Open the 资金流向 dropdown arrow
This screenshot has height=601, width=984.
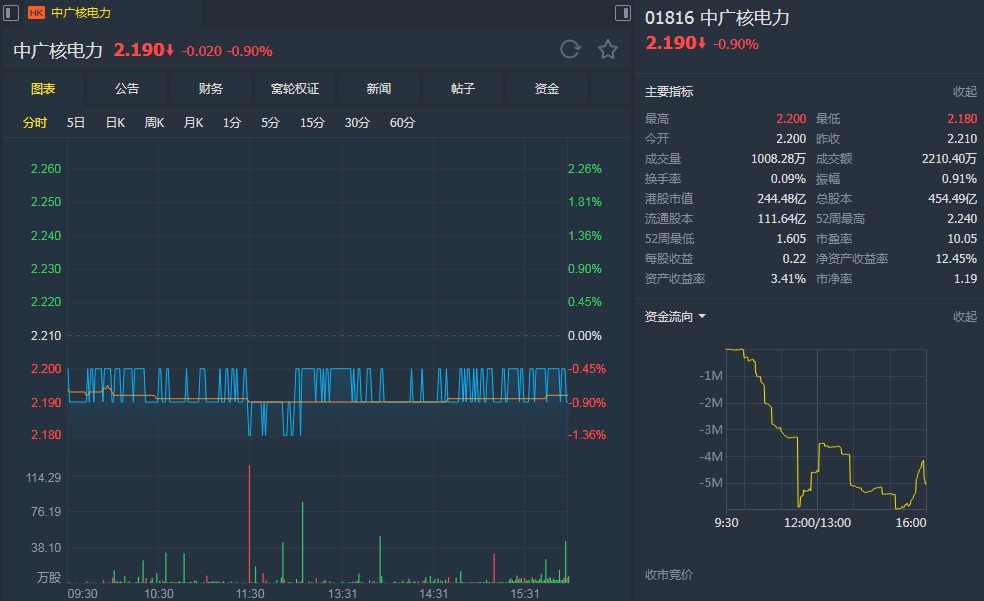click(702, 316)
